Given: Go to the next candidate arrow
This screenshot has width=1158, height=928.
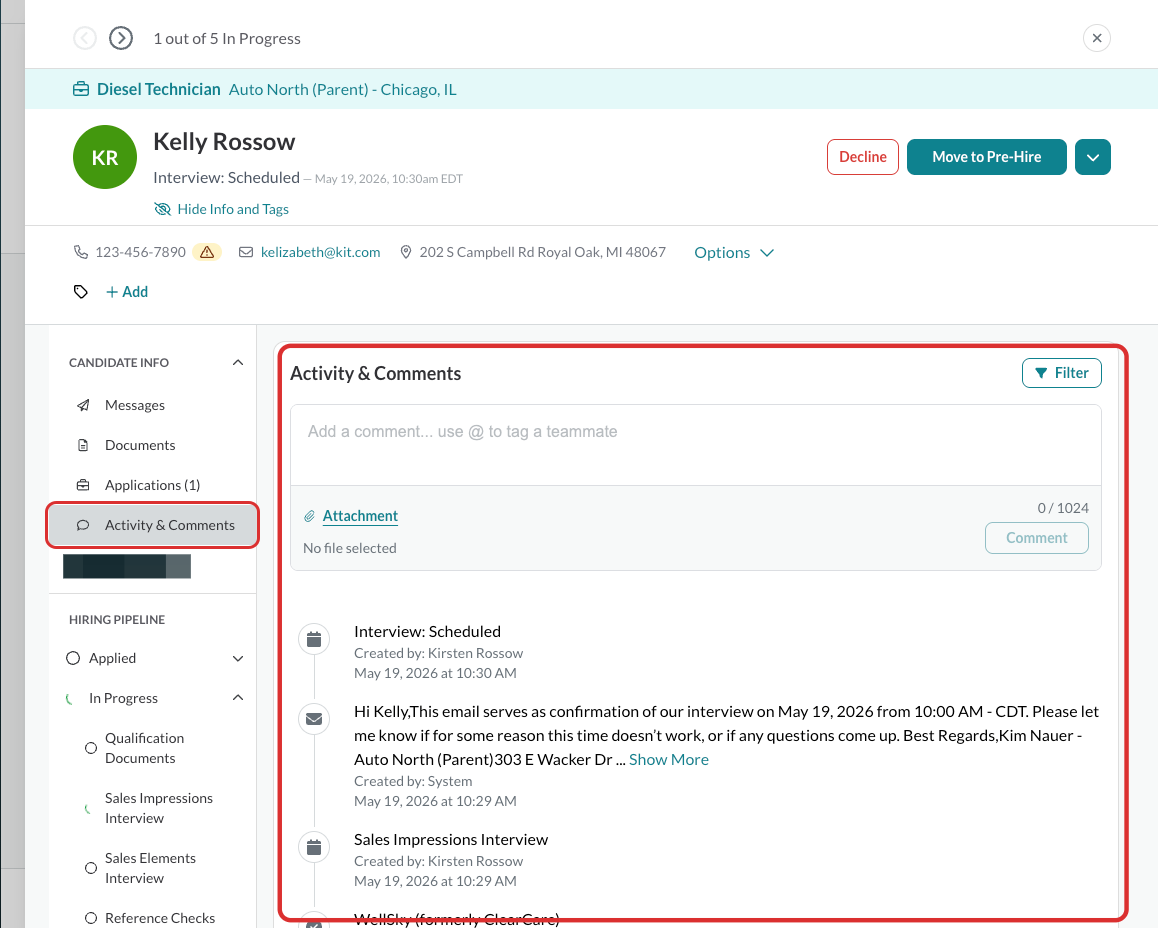Looking at the screenshot, I should [121, 38].
